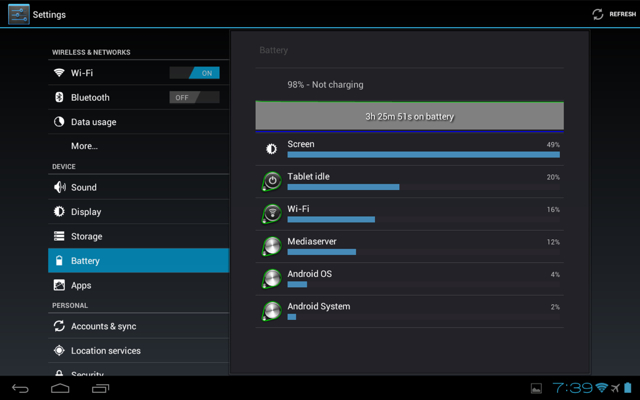Click the Wi-Fi signal icon in sidebar
The height and width of the screenshot is (400, 640).
click(59, 73)
